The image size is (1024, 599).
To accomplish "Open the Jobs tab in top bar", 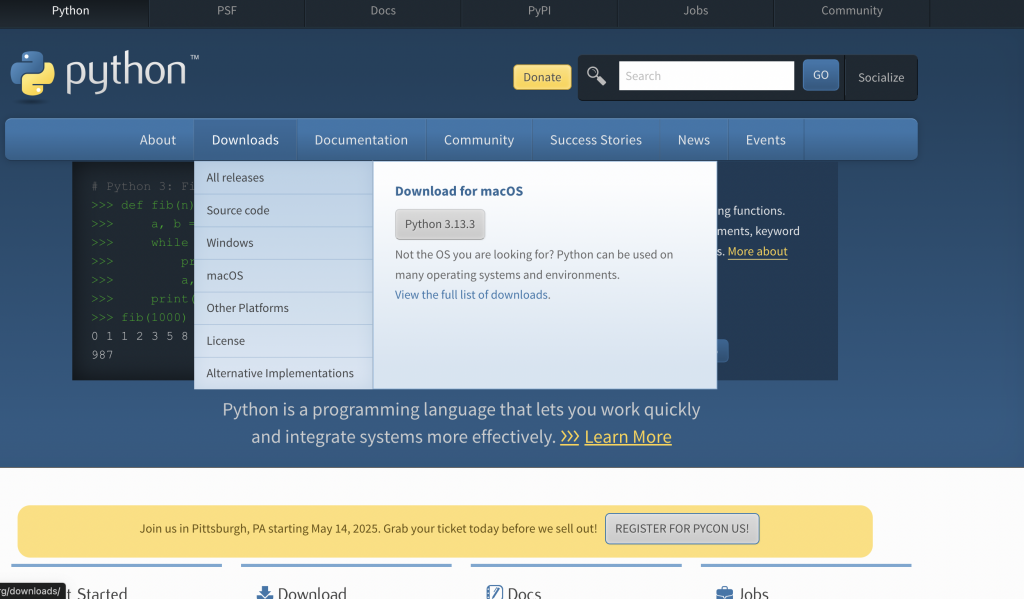I will point(696,10).
